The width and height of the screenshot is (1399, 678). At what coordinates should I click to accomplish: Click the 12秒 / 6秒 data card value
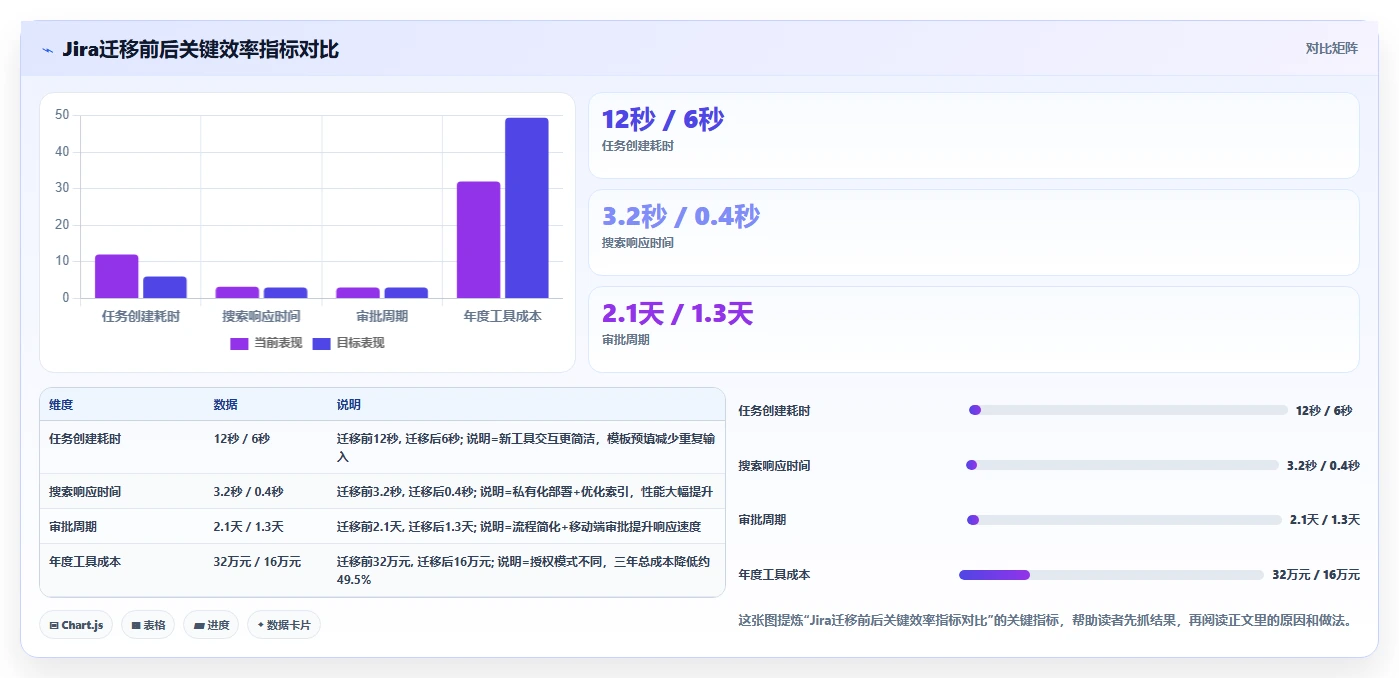[663, 119]
